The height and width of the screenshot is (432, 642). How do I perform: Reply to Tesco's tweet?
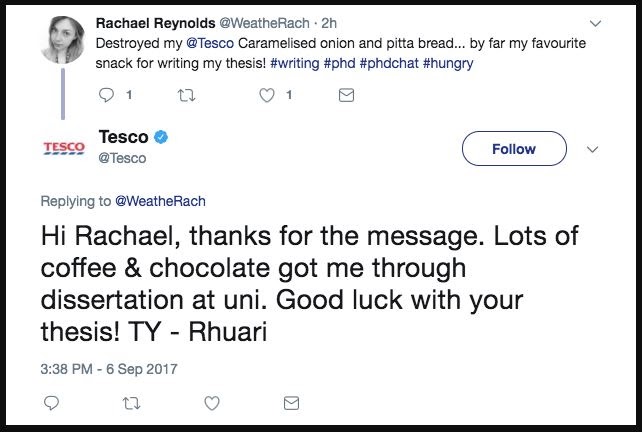coord(53,404)
